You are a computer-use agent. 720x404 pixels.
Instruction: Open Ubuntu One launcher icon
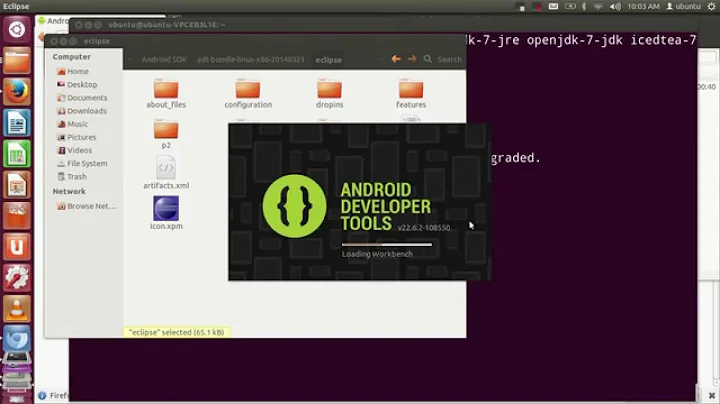tap(17, 247)
